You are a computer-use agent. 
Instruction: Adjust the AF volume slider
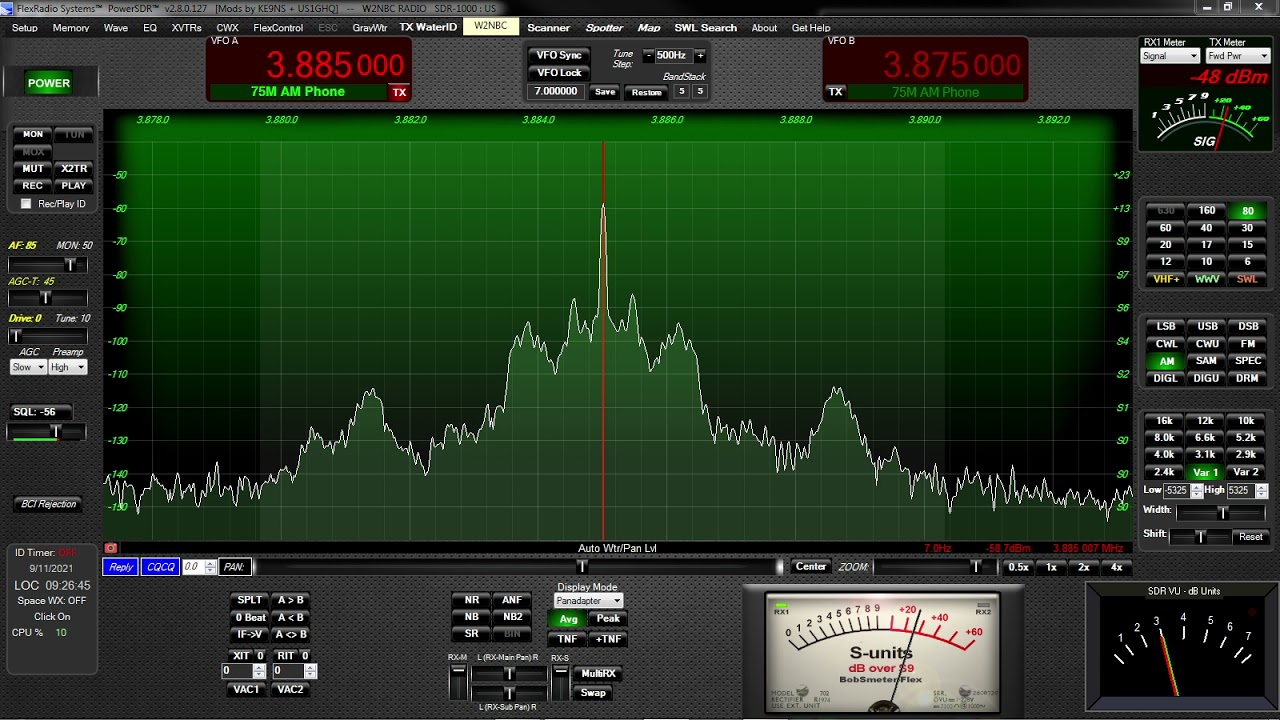47,265
